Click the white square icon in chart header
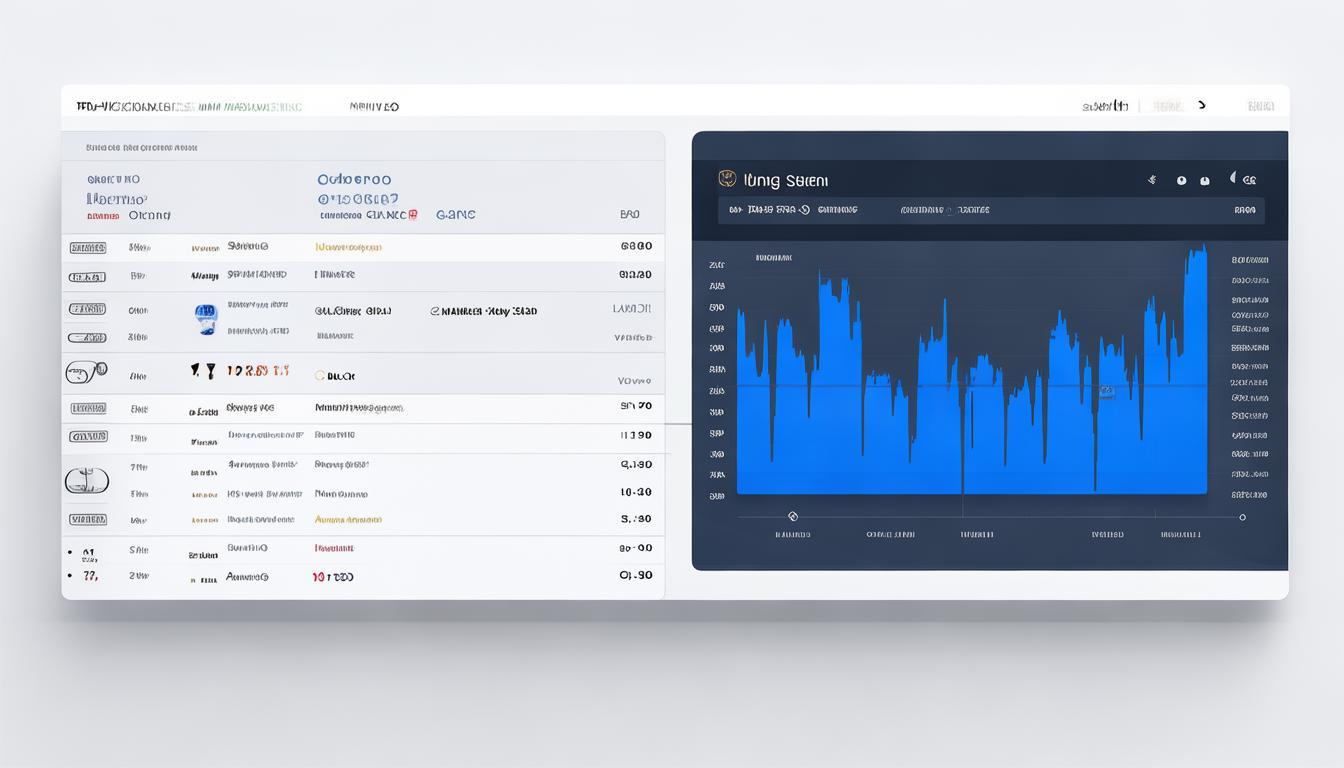Screen dimensions: 1344x768 point(1205,181)
